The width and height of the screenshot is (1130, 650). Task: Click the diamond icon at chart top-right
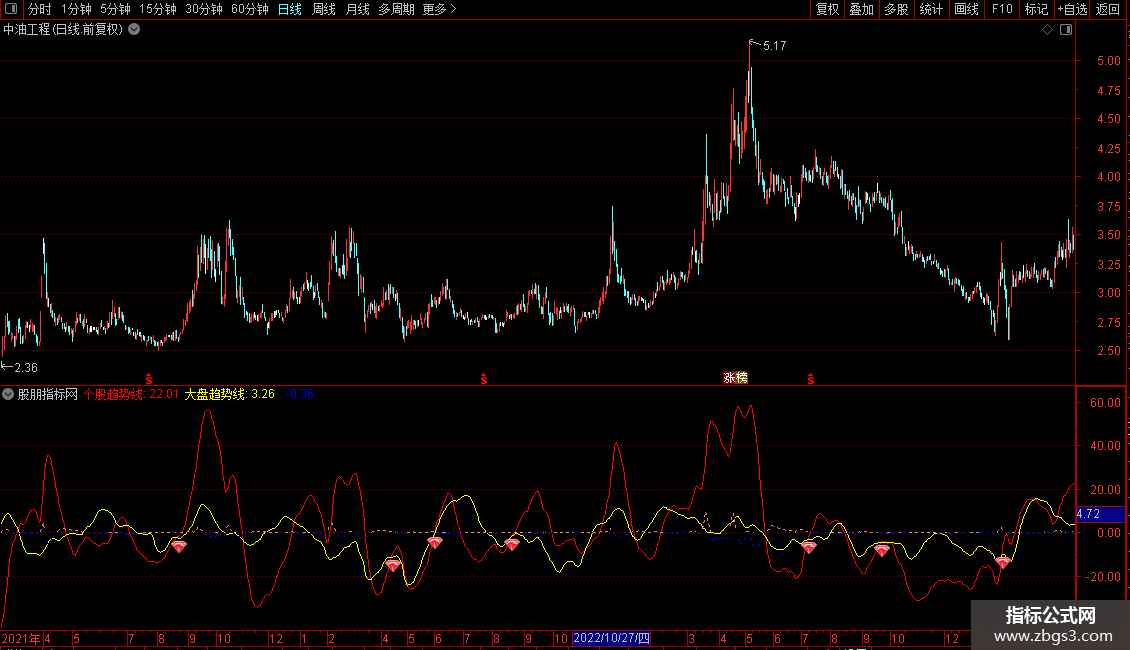pos(1047,30)
